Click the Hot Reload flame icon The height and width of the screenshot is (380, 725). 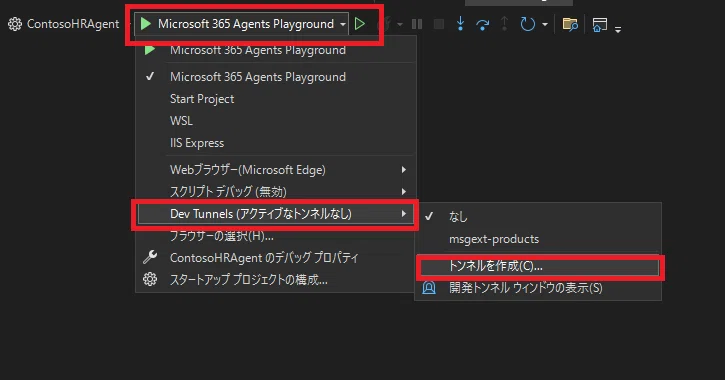pos(384,24)
